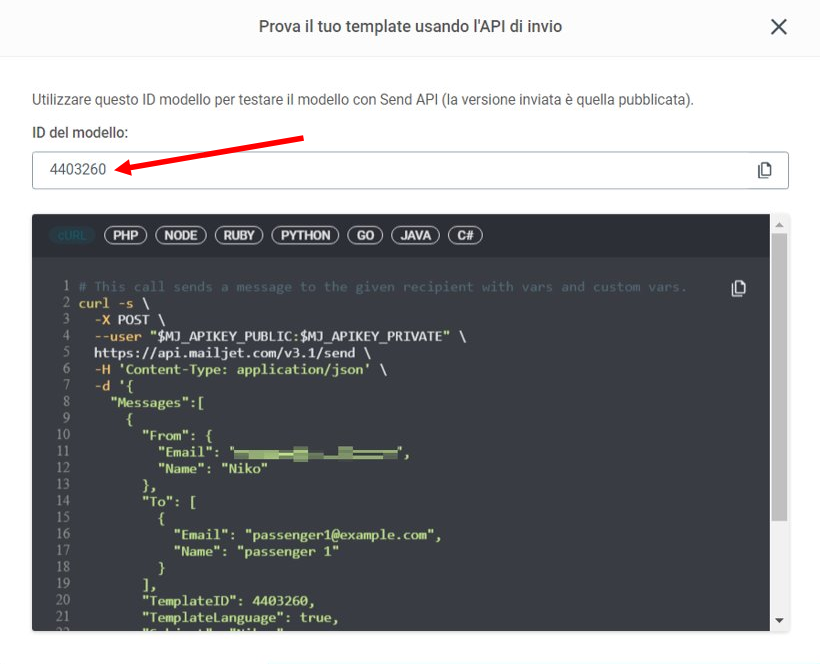Close the API test dialog

click(x=779, y=27)
